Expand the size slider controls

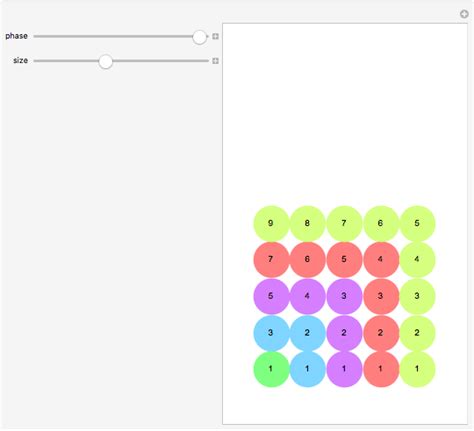pyautogui.click(x=215, y=61)
